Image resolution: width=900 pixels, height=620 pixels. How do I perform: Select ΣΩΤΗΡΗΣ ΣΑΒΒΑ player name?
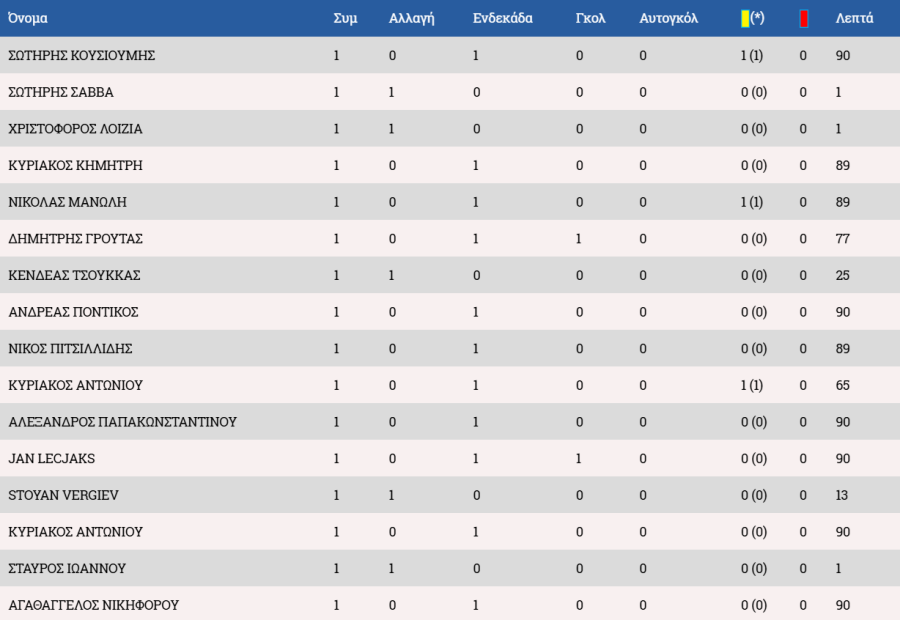coord(60,92)
